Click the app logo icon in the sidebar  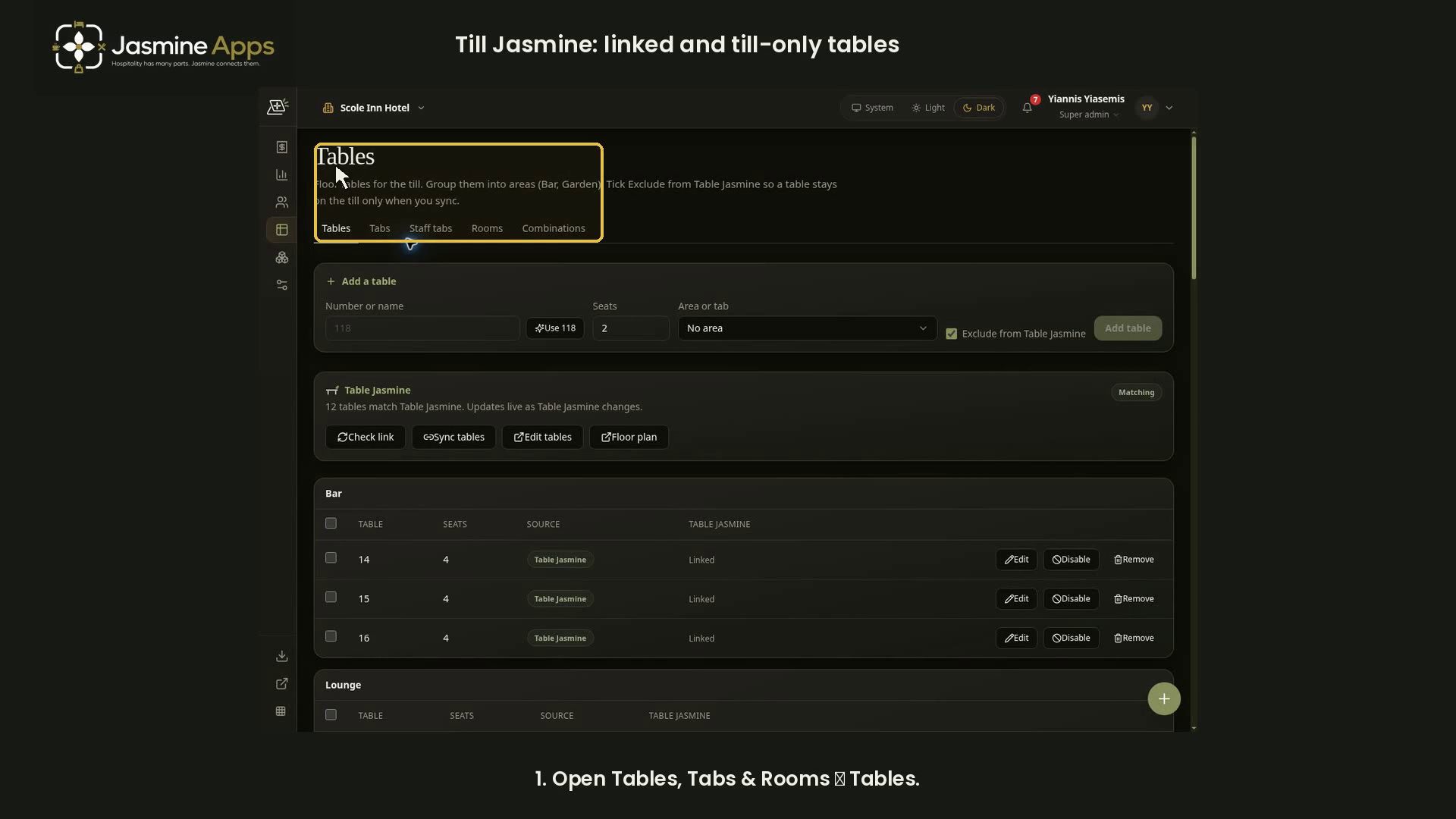click(x=278, y=107)
